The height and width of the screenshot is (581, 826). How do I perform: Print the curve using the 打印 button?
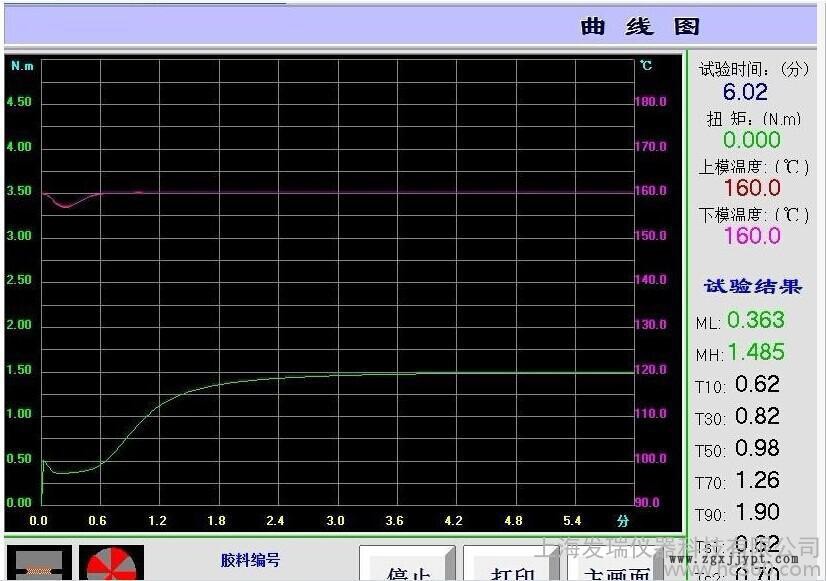pyautogui.click(x=511, y=563)
